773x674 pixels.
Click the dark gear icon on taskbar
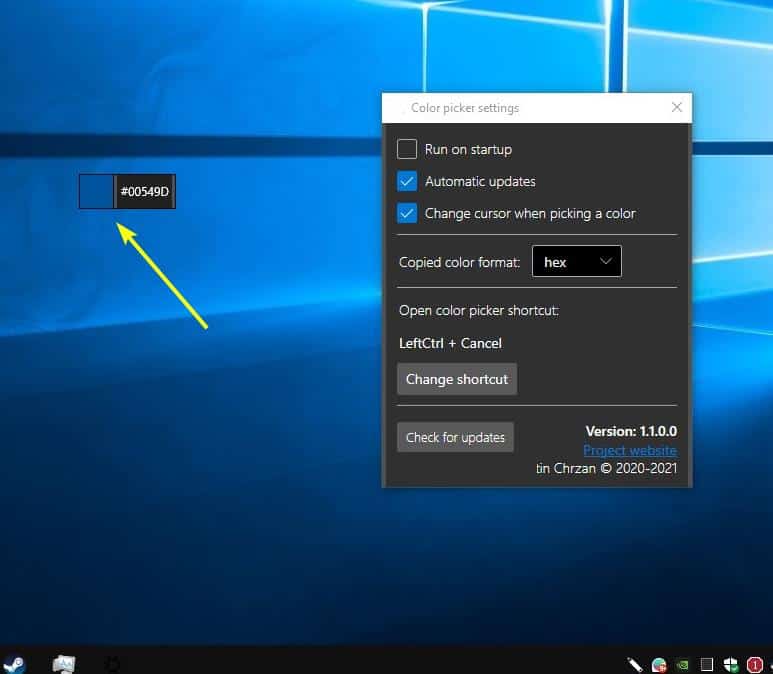click(112, 664)
